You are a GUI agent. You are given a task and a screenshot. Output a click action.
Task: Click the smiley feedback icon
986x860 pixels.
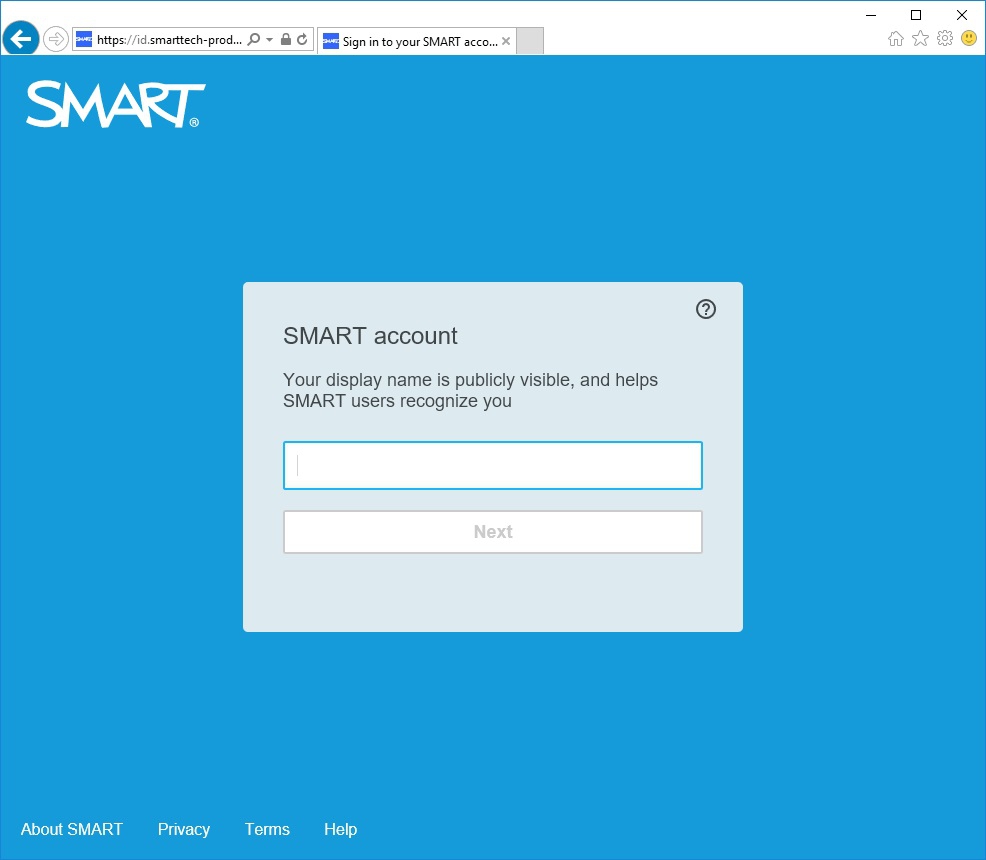click(x=969, y=38)
